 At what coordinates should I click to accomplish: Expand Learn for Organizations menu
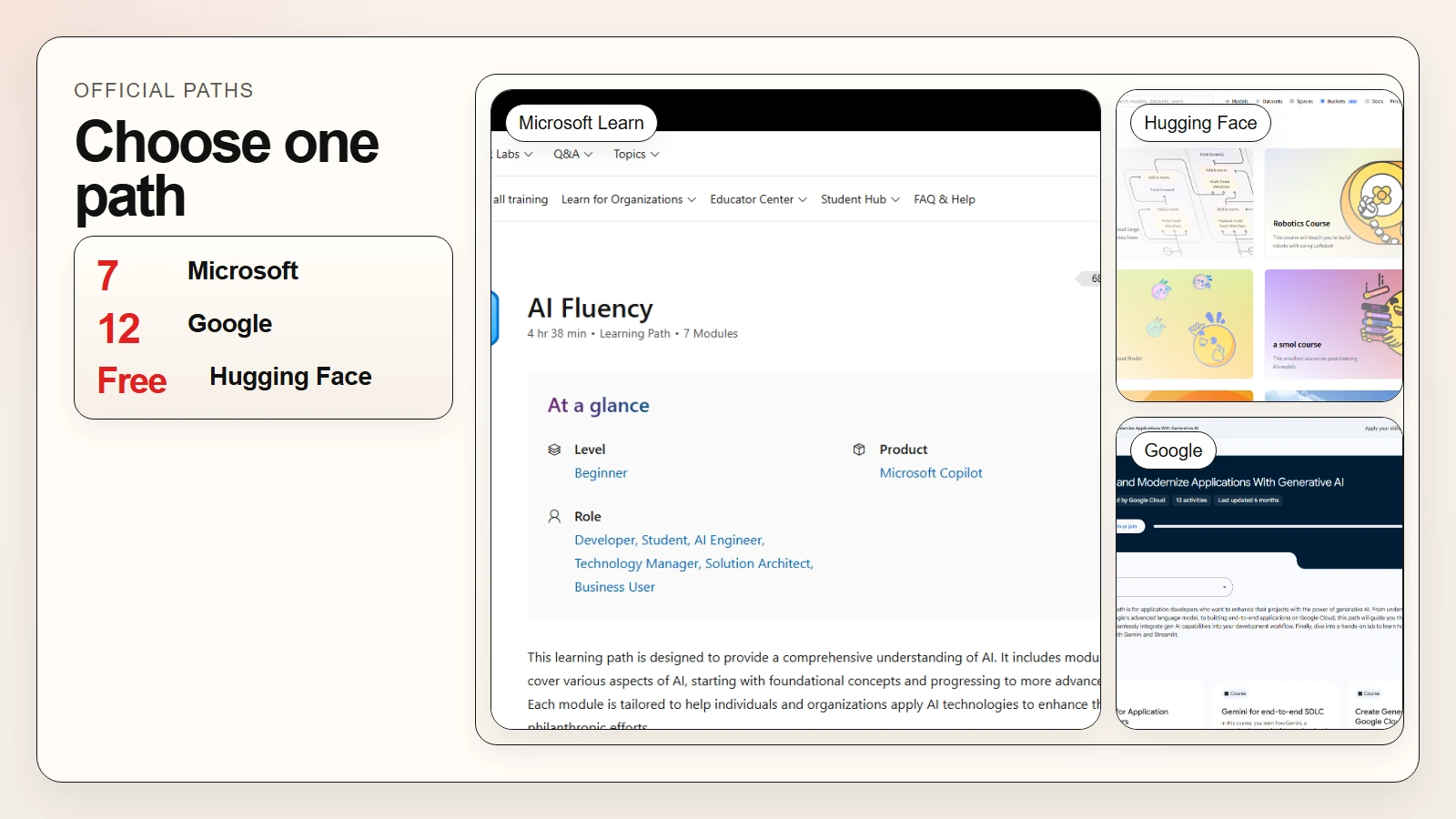click(629, 199)
